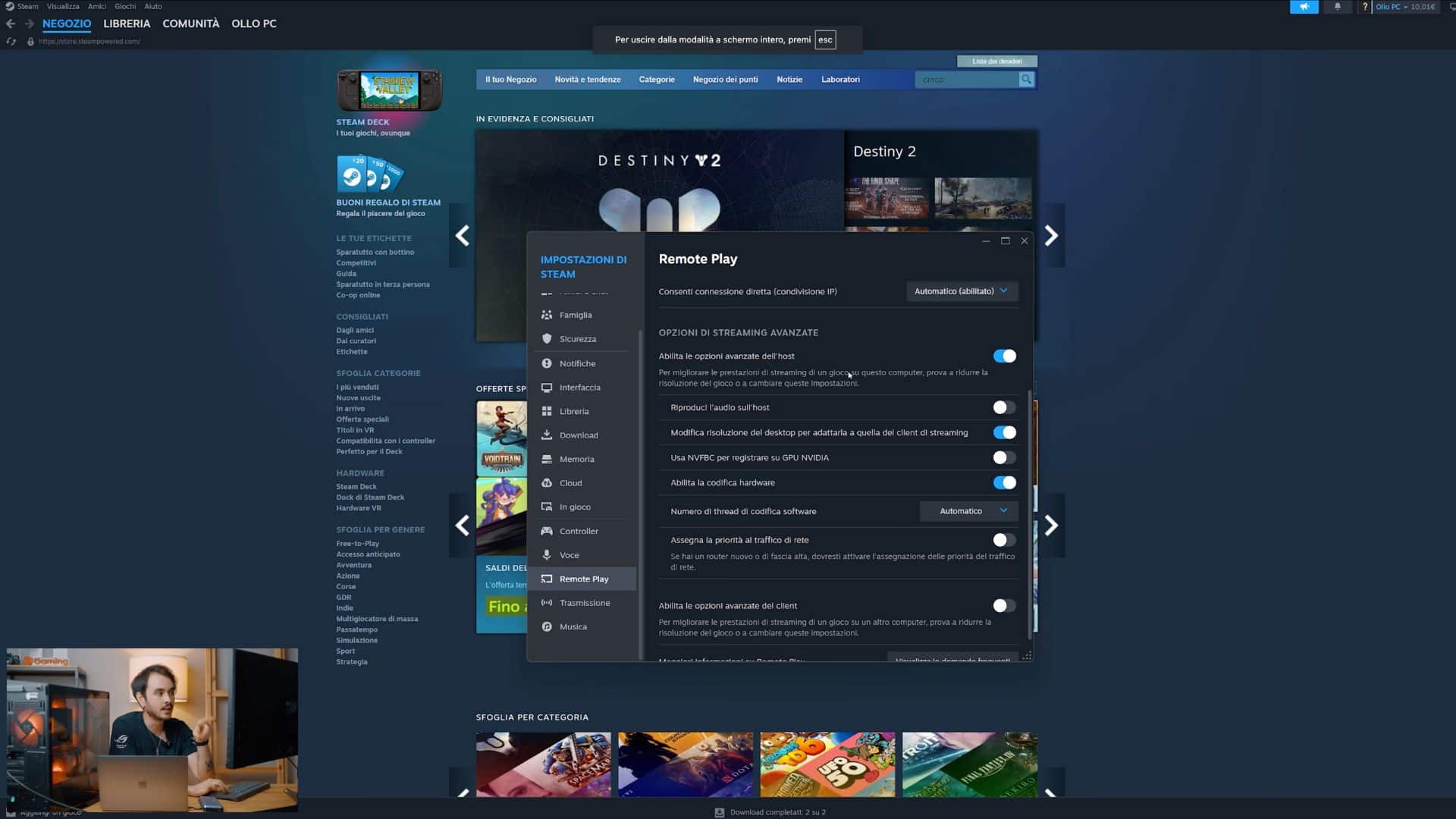The image size is (1456, 819).
Task: Open the Visualizza menu
Action: pyautogui.click(x=63, y=6)
